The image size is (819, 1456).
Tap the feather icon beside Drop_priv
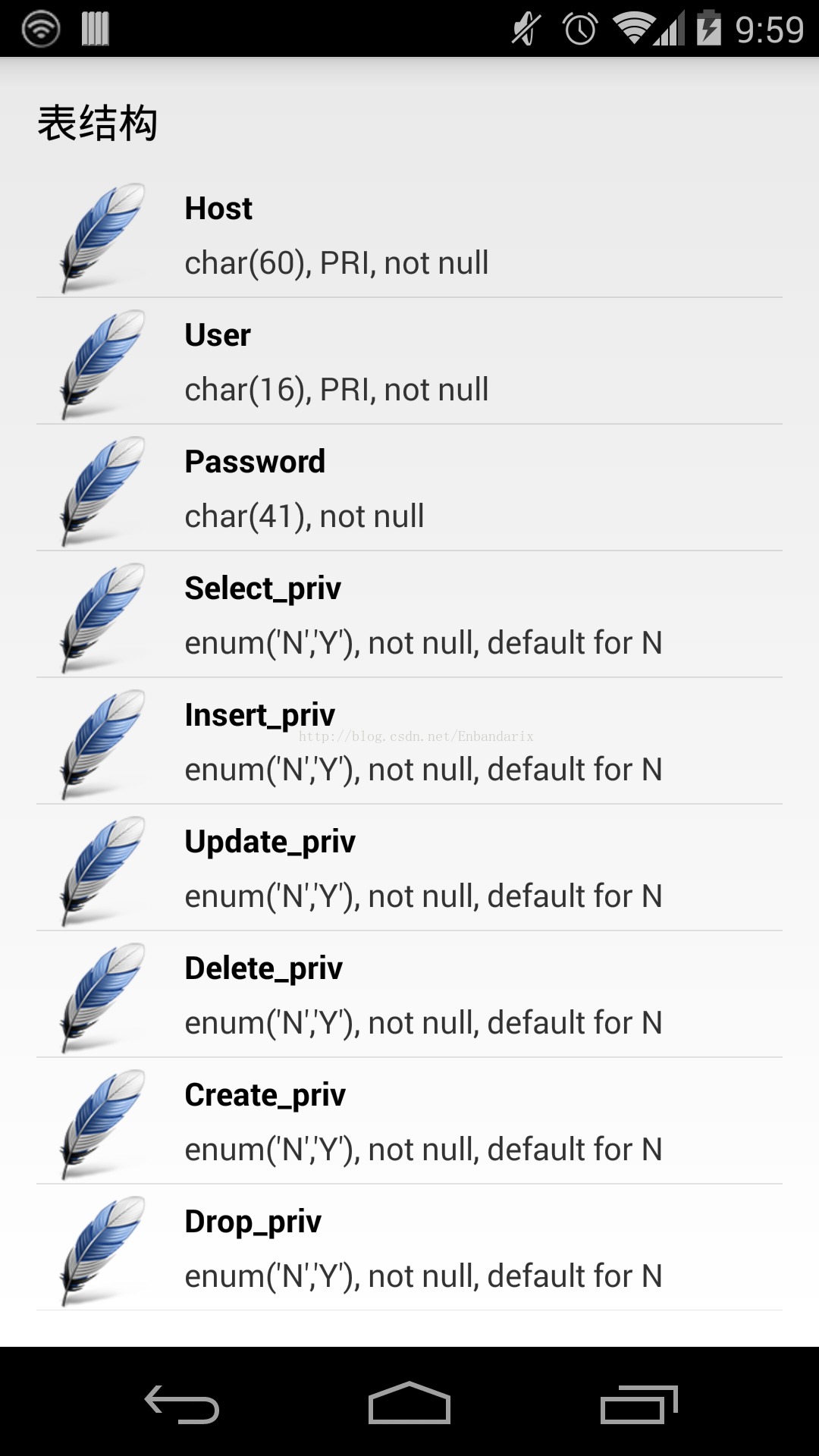click(x=102, y=1250)
